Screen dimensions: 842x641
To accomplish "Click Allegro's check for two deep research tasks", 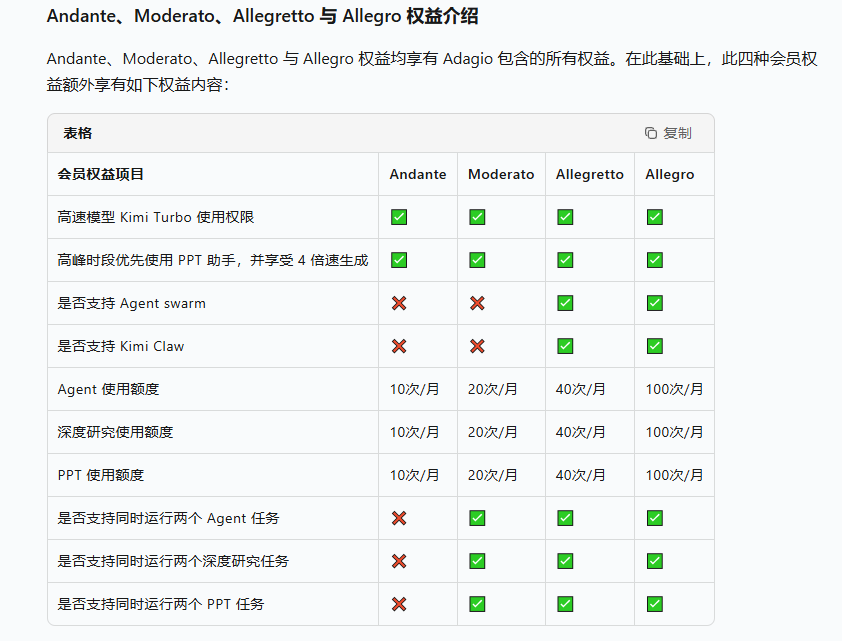I will tap(655, 561).
